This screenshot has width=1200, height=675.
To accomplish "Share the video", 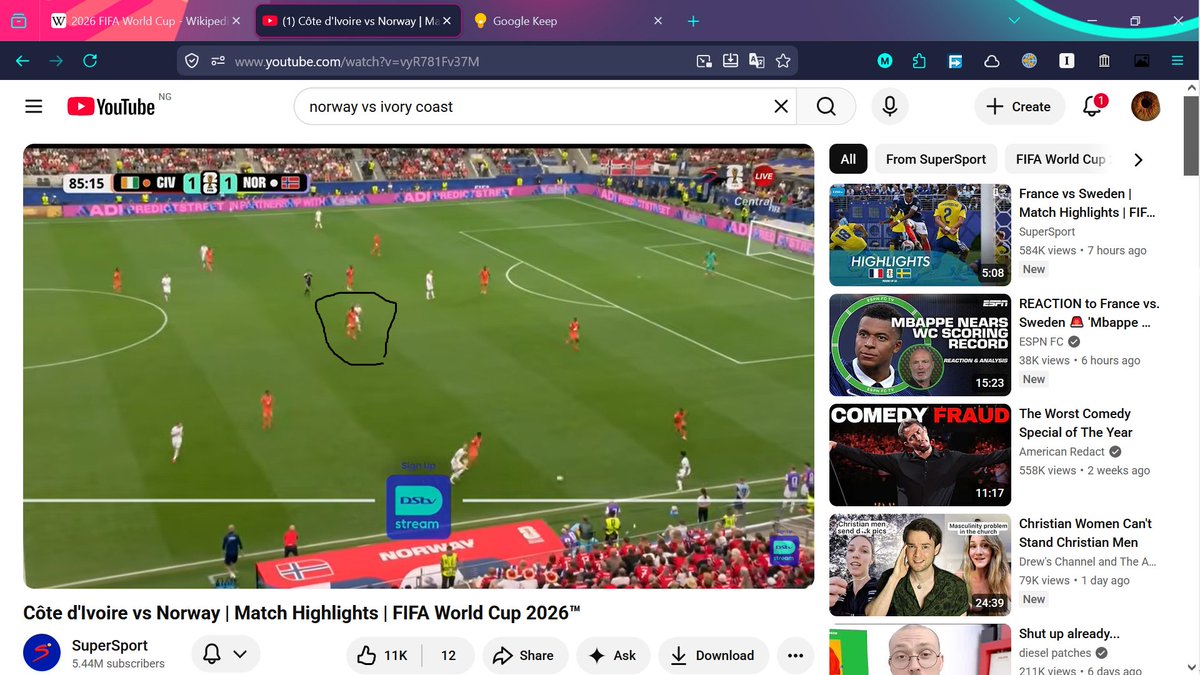I will coord(525,655).
